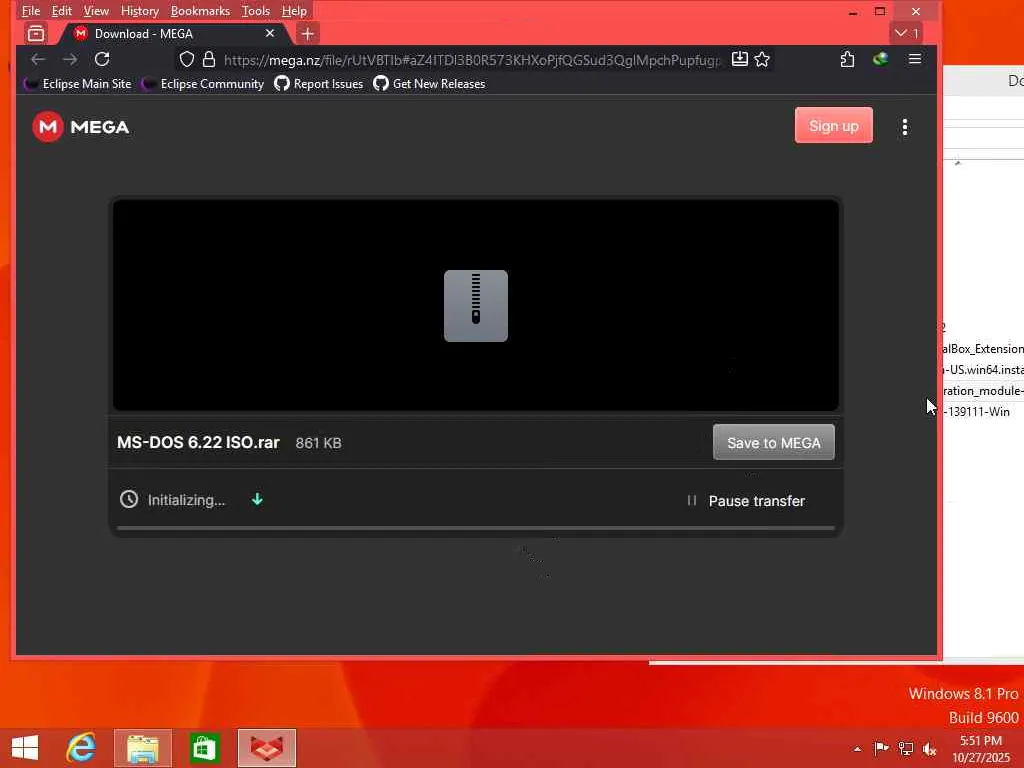
Task: Select the ration_module- file in Explorer window
Action: 983,391
